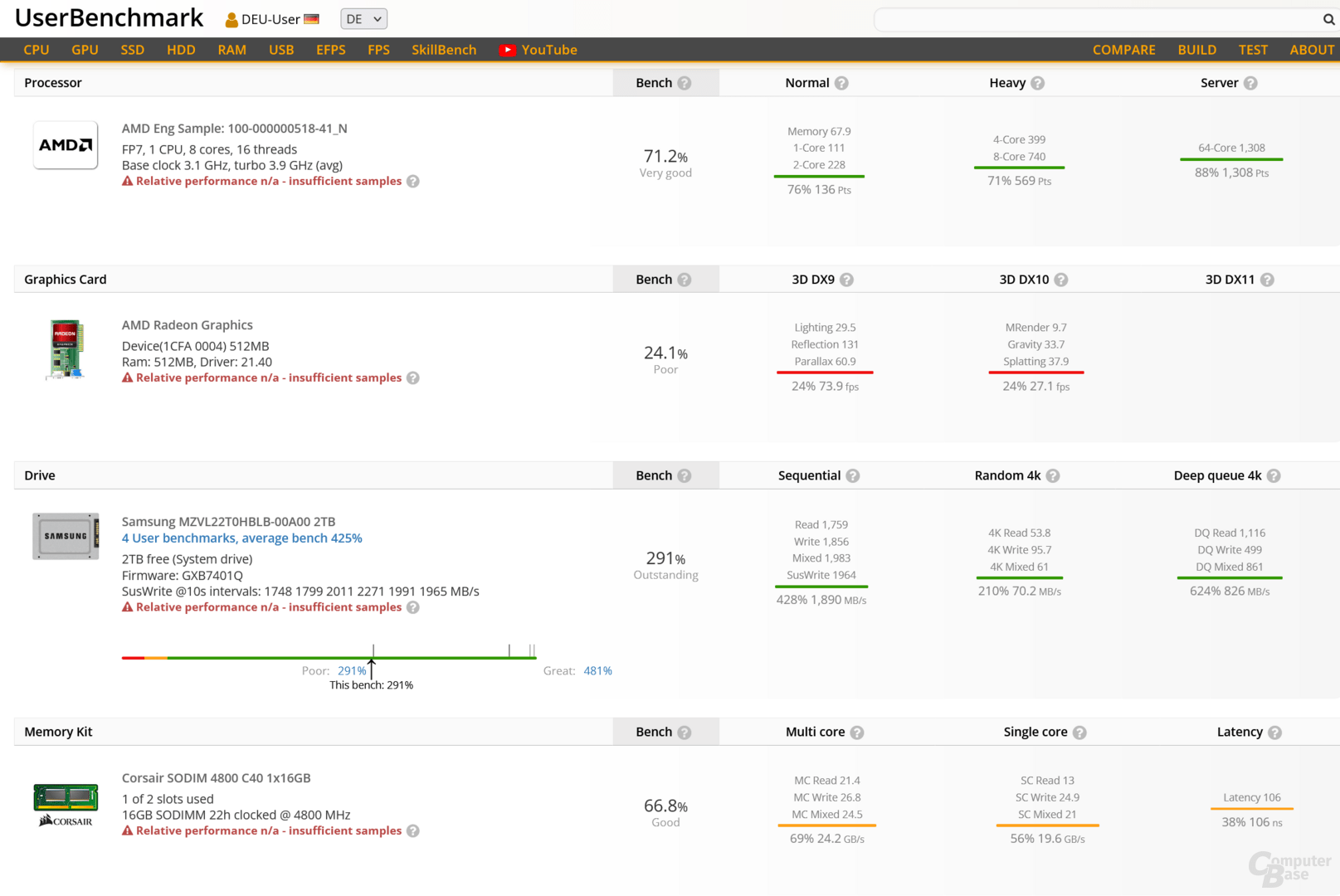Image resolution: width=1340 pixels, height=896 pixels.
Task: Click the Poor 291% link
Action: tap(352, 670)
